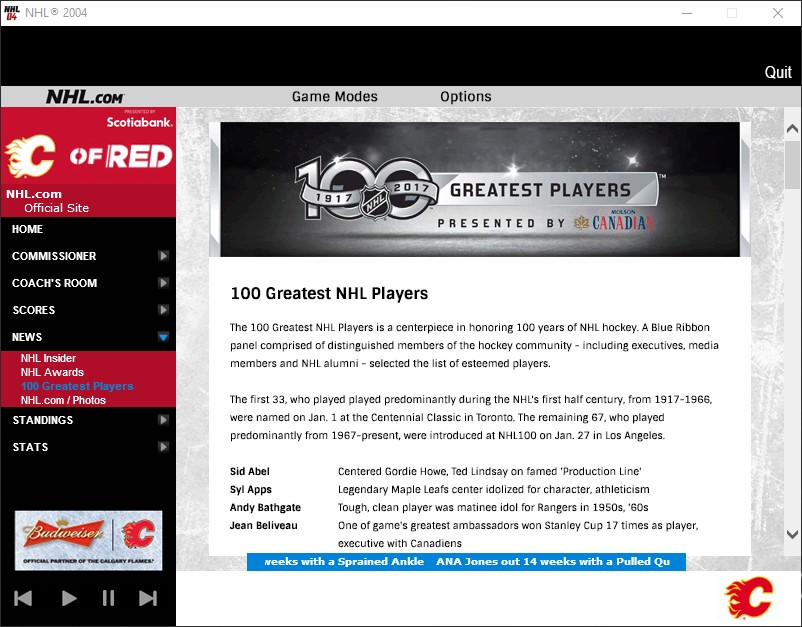Click the scrollbar up arrow
The image size is (802, 627).
coord(792,128)
